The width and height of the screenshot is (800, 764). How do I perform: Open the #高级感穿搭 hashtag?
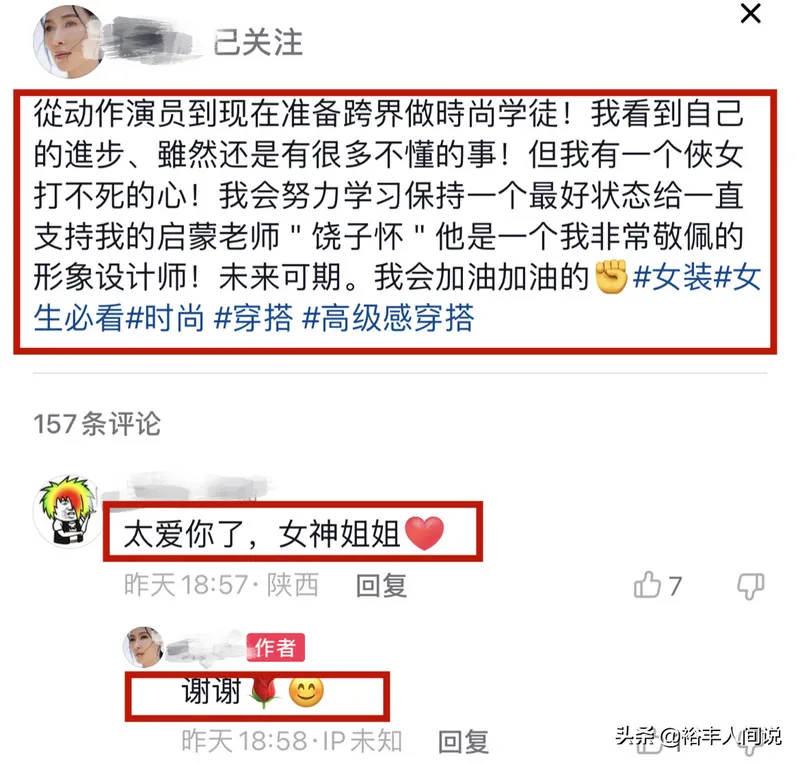pyautogui.click(x=388, y=318)
